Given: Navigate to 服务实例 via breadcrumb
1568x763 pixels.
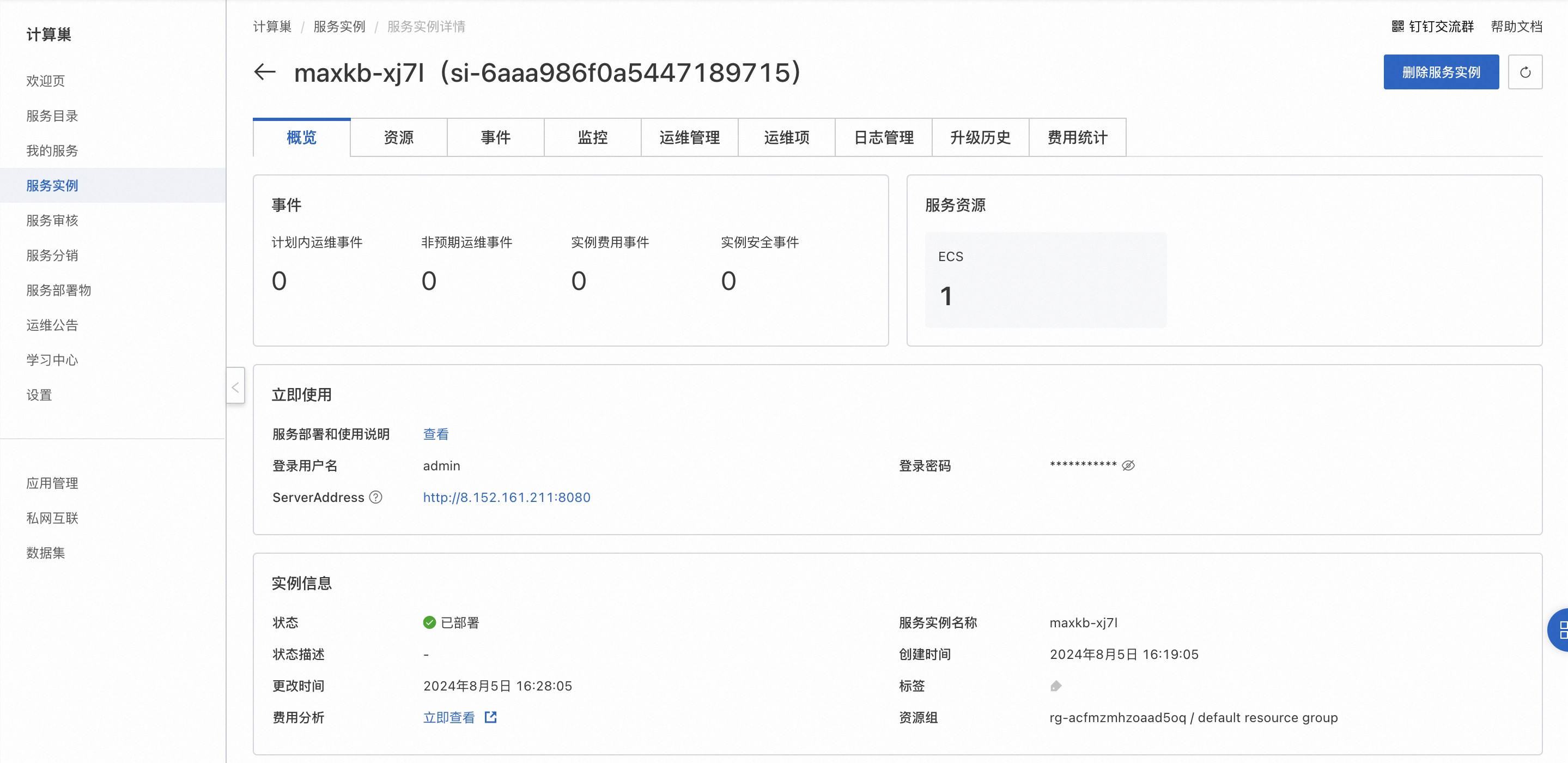Looking at the screenshot, I should coord(338,26).
